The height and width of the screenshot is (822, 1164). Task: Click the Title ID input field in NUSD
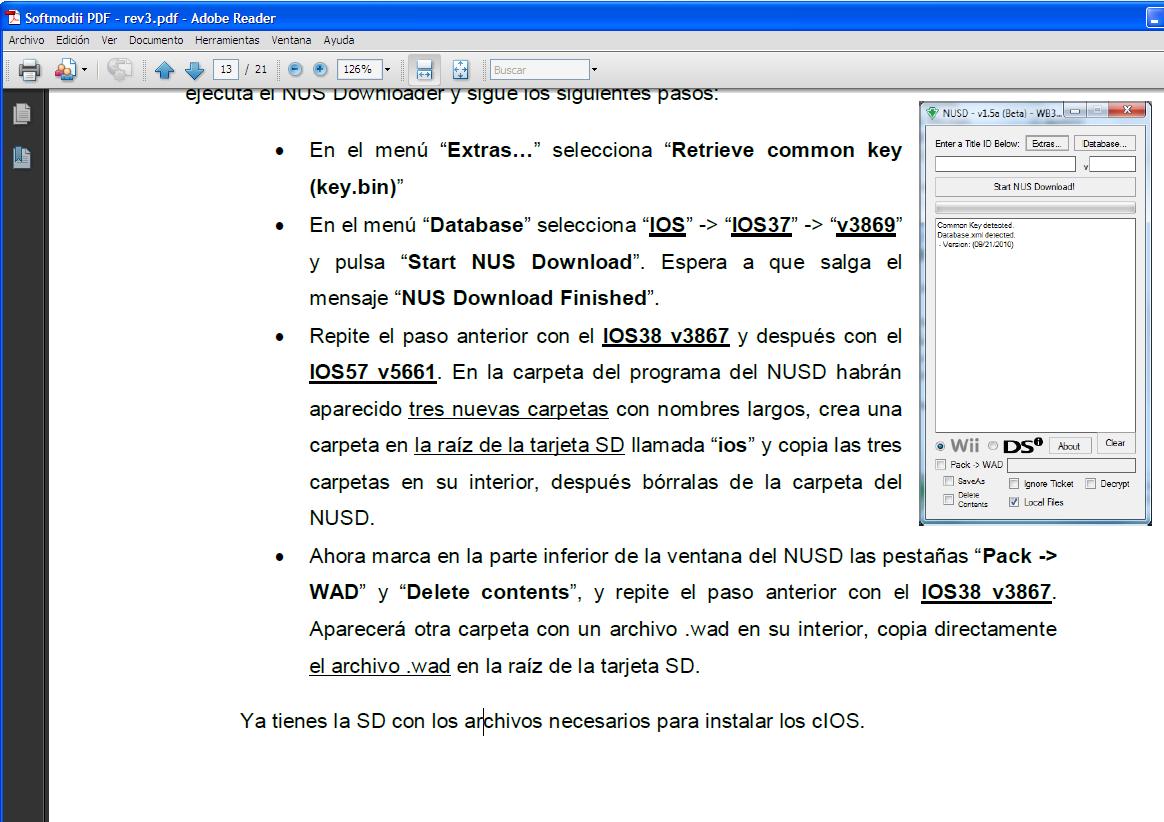[x=1004, y=164]
